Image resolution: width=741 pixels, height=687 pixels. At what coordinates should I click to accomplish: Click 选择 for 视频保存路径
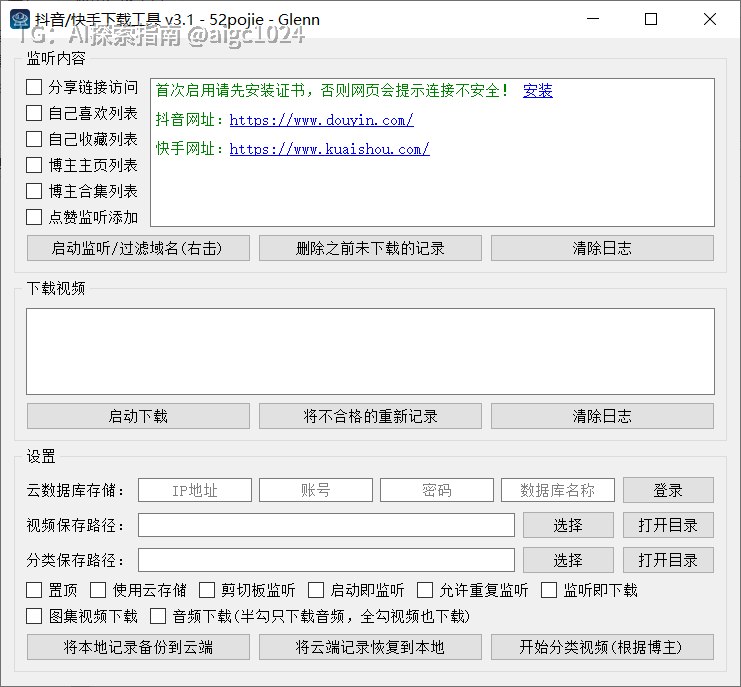(568, 525)
